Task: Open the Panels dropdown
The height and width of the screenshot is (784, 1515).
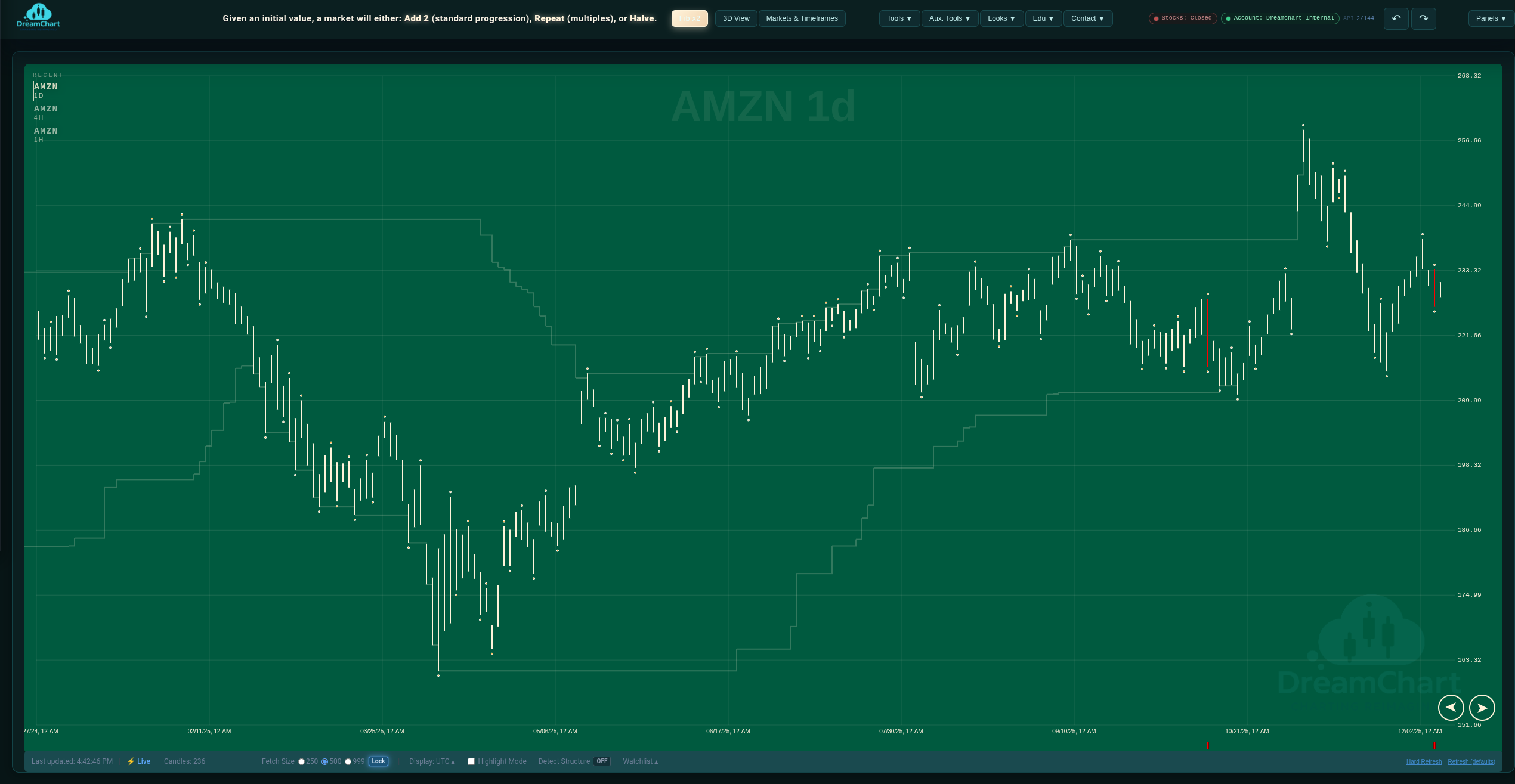Action: click(1491, 18)
